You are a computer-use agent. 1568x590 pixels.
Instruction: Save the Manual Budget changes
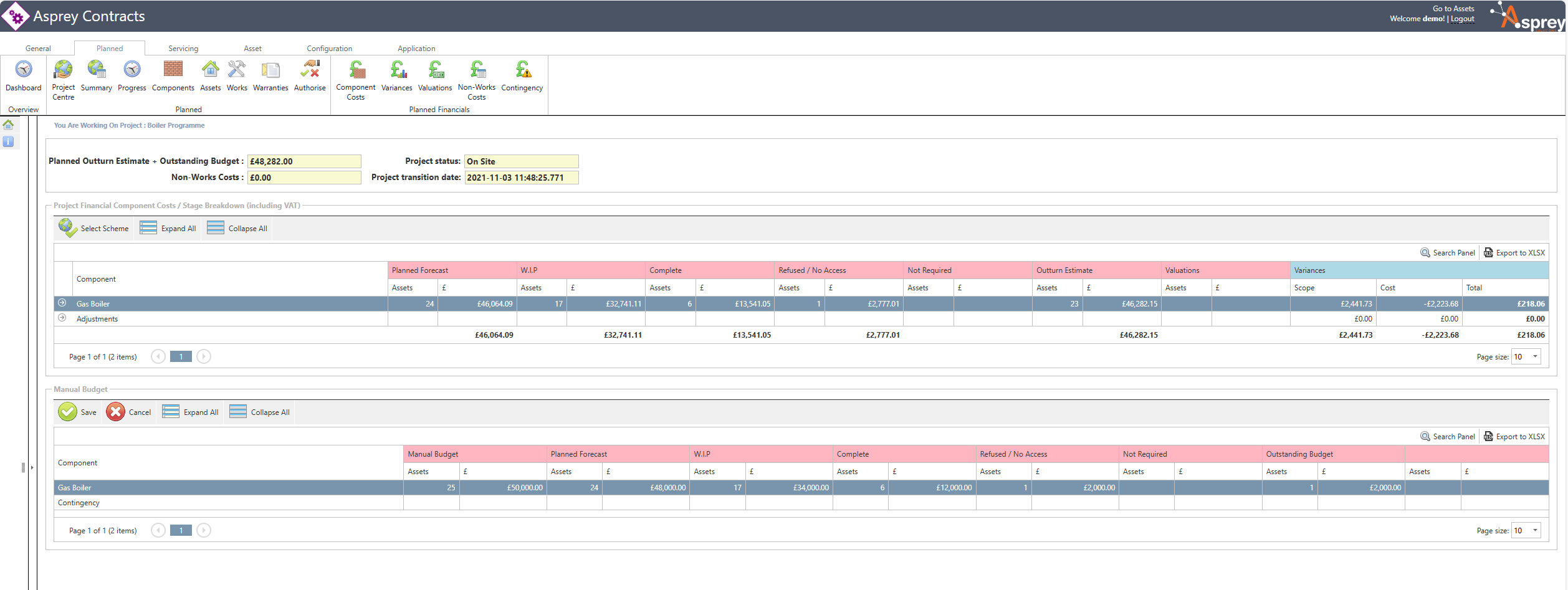tap(78, 412)
